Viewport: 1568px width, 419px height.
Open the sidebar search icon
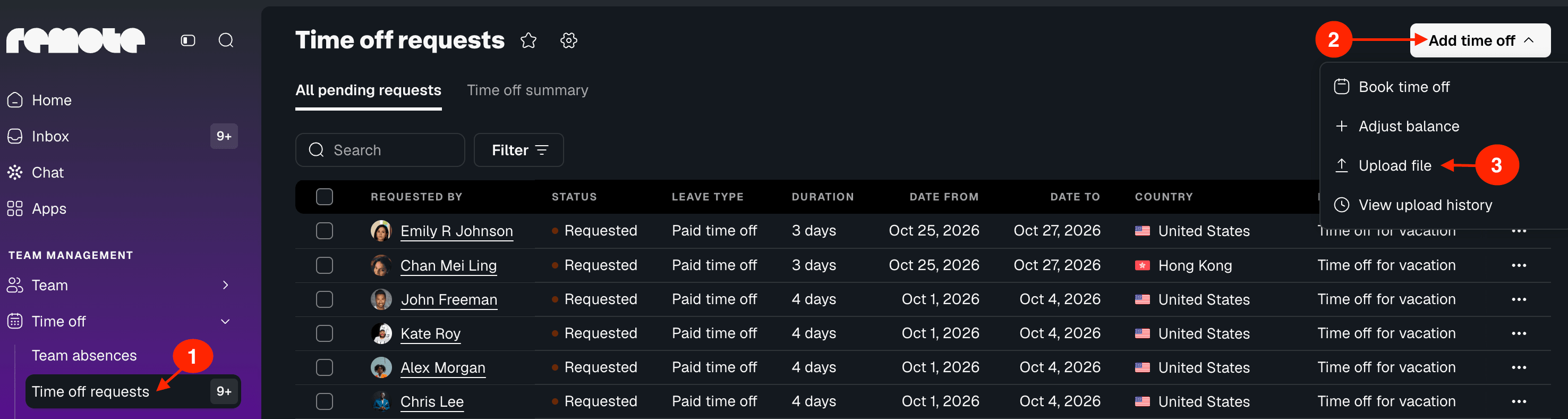[x=226, y=40]
